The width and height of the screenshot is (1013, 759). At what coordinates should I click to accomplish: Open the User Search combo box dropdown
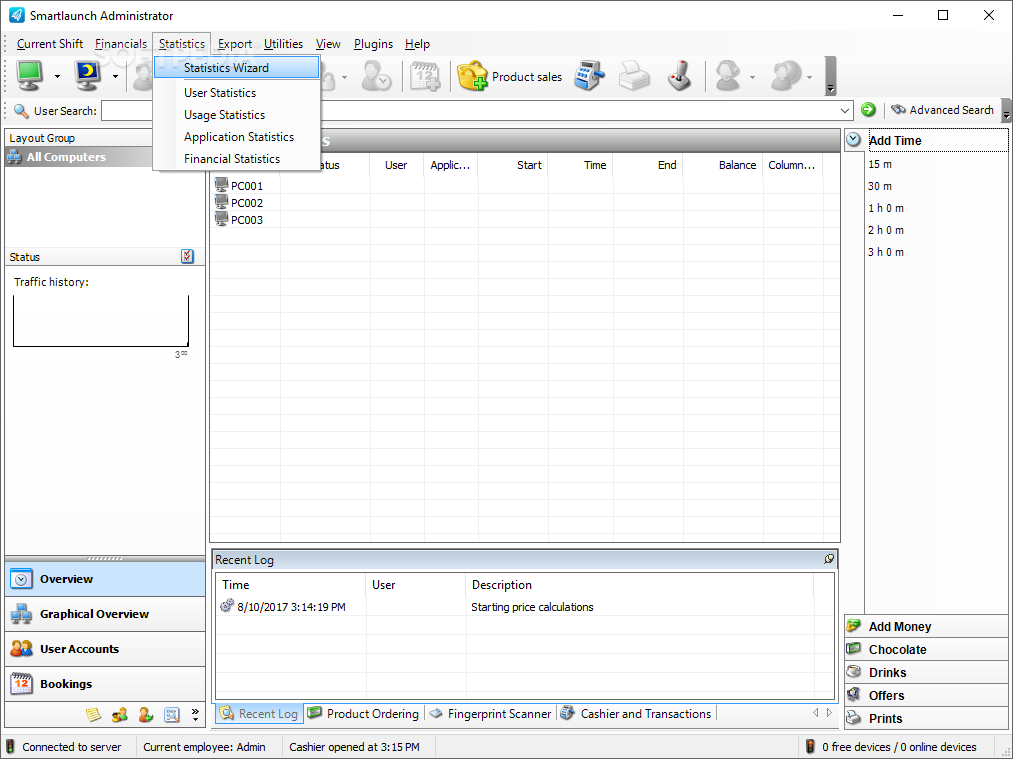click(x=844, y=110)
